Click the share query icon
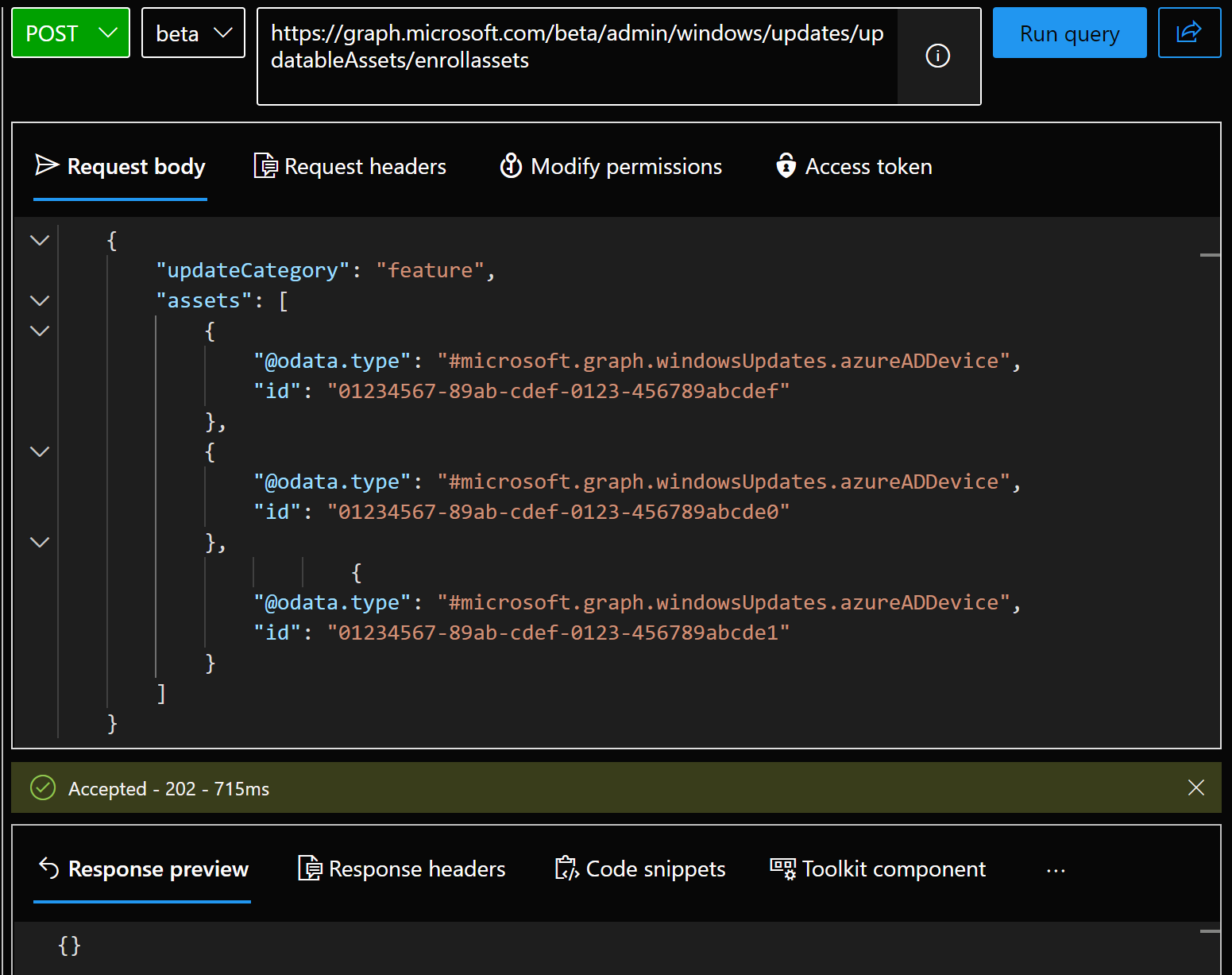The image size is (1232, 975). (x=1188, y=33)
